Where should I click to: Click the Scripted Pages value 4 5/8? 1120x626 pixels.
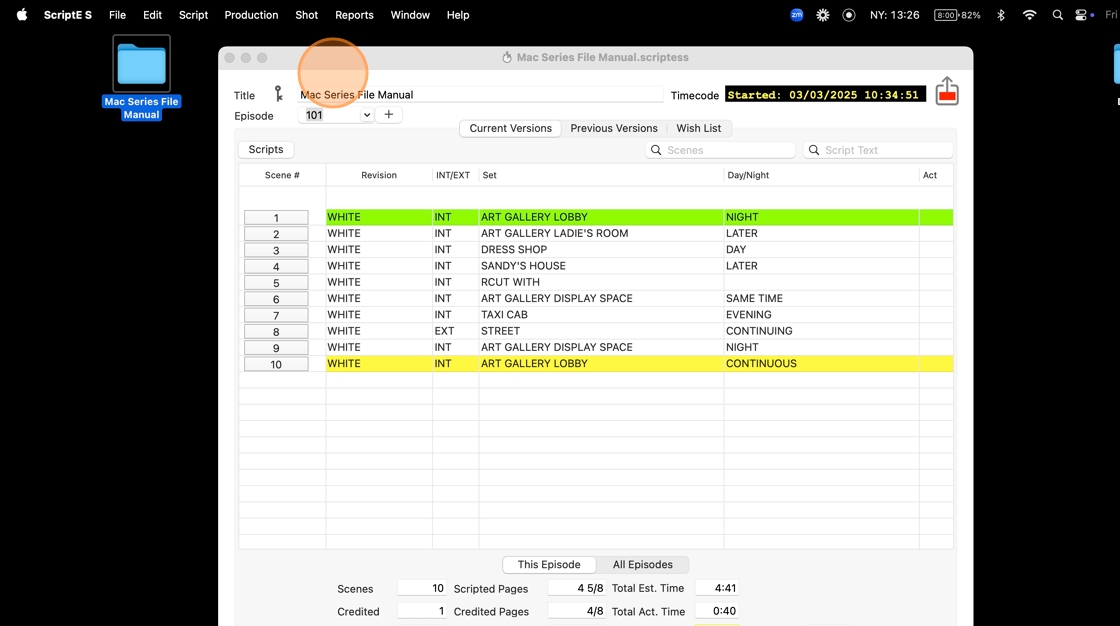[576, 588]
